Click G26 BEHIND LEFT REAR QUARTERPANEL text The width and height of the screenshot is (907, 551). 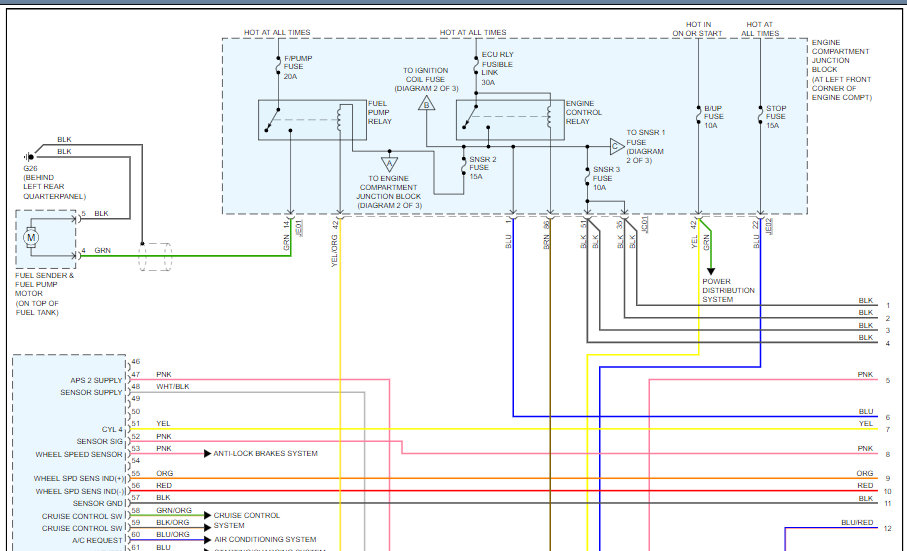coord(54,182)
